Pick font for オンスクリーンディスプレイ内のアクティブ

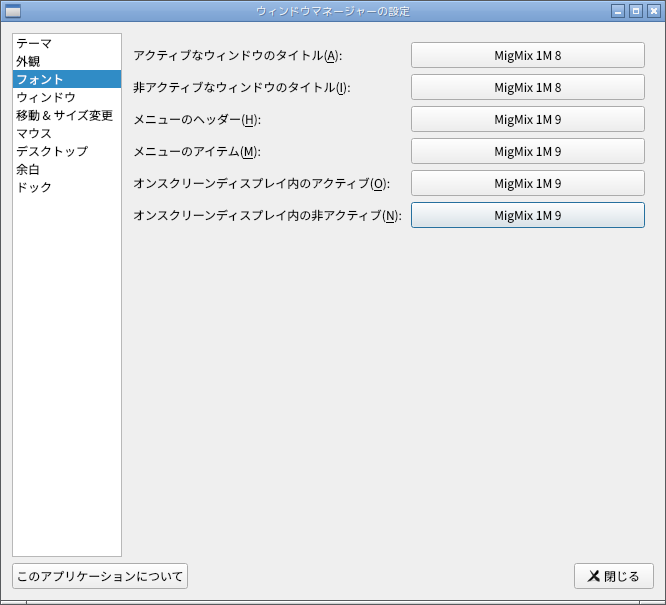coord(528,183)
